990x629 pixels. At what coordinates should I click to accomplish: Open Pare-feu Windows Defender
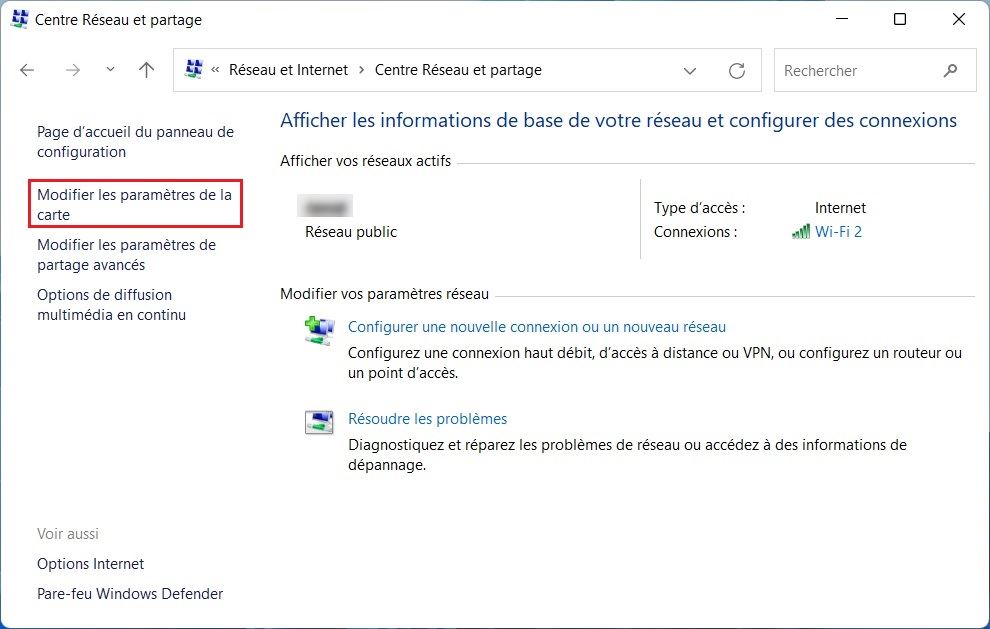point(130,594)
